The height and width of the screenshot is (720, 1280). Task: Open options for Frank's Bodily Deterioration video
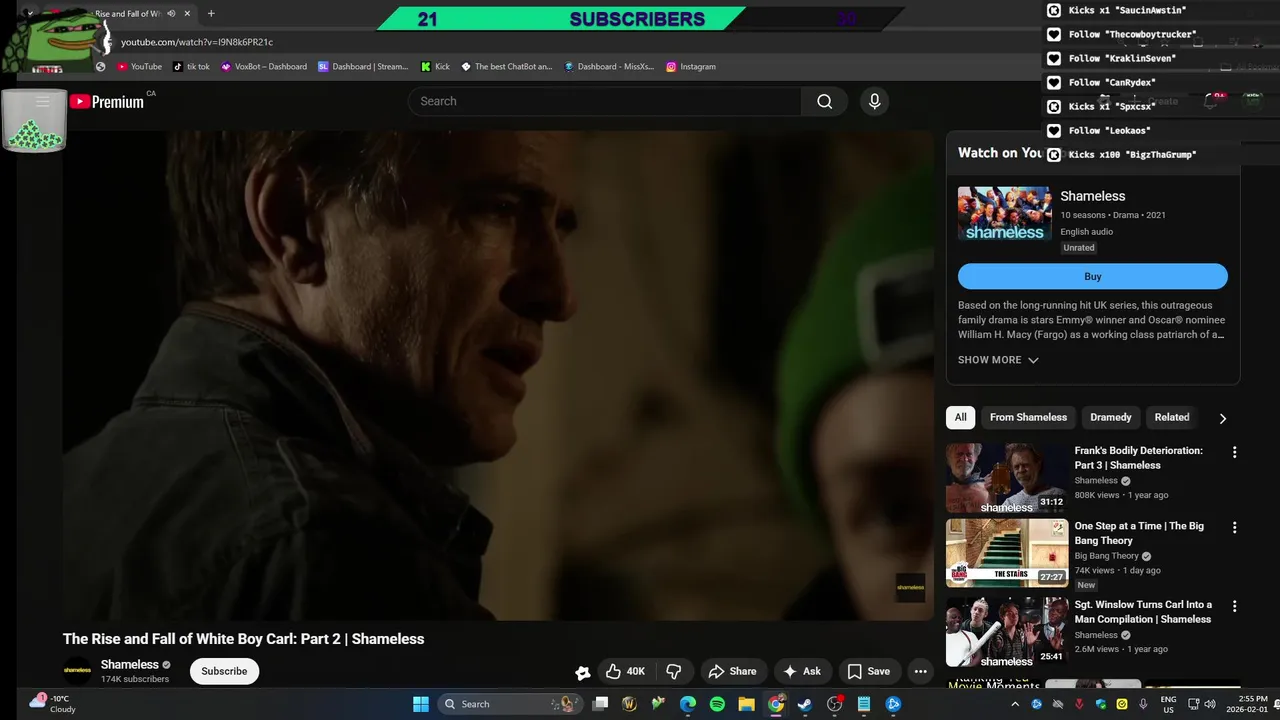1234,452
